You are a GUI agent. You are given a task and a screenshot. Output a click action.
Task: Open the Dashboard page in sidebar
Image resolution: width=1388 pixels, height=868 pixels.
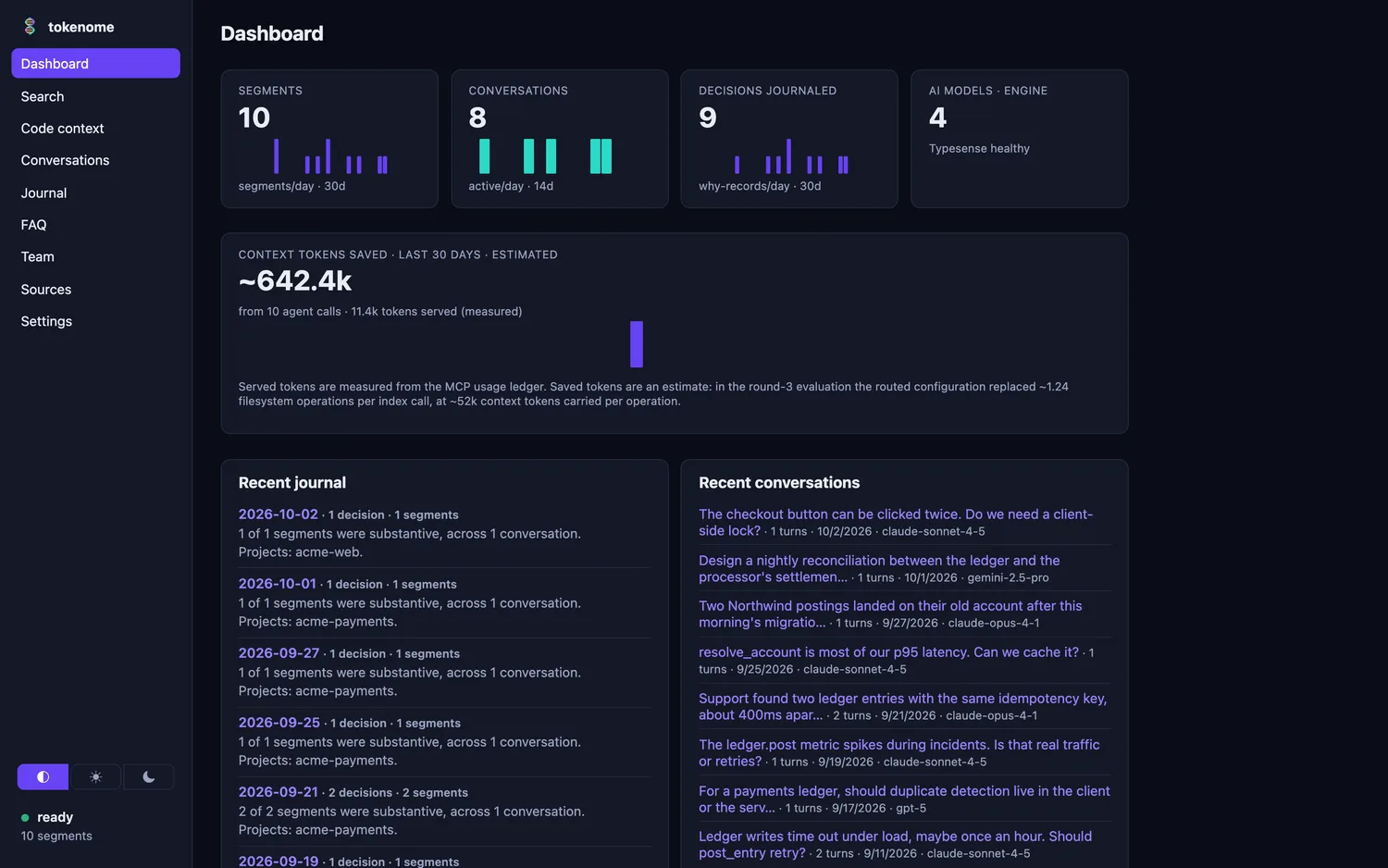(95, 64)
